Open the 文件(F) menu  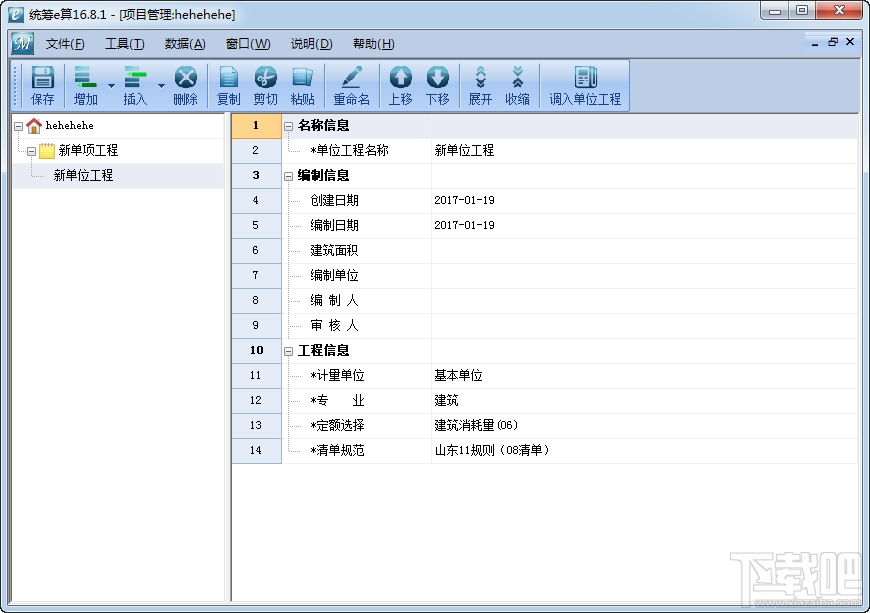pyautogui.click(x=65, y=44)
